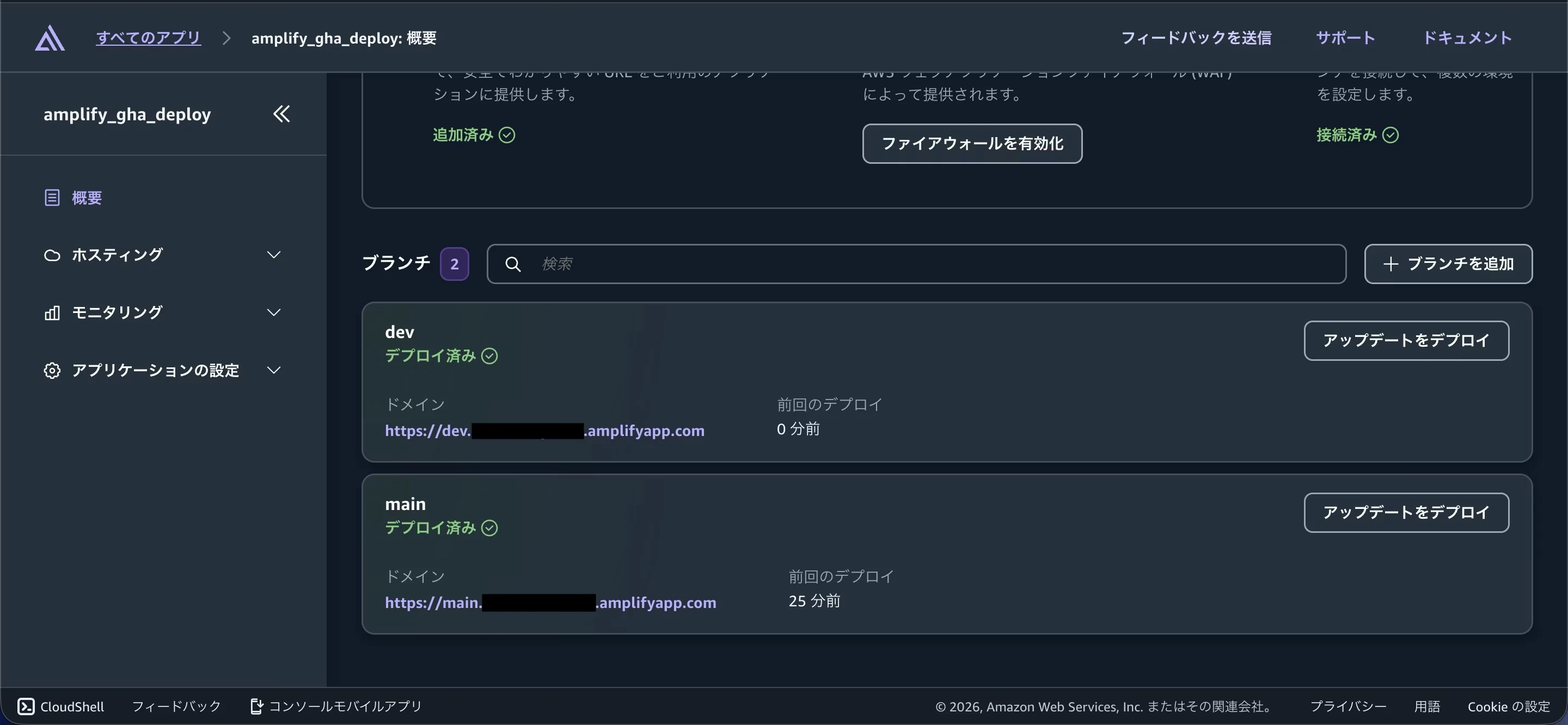Collapse the sidebar with double-chevron icon
The image size is (1568, 725).
point(281,114)
